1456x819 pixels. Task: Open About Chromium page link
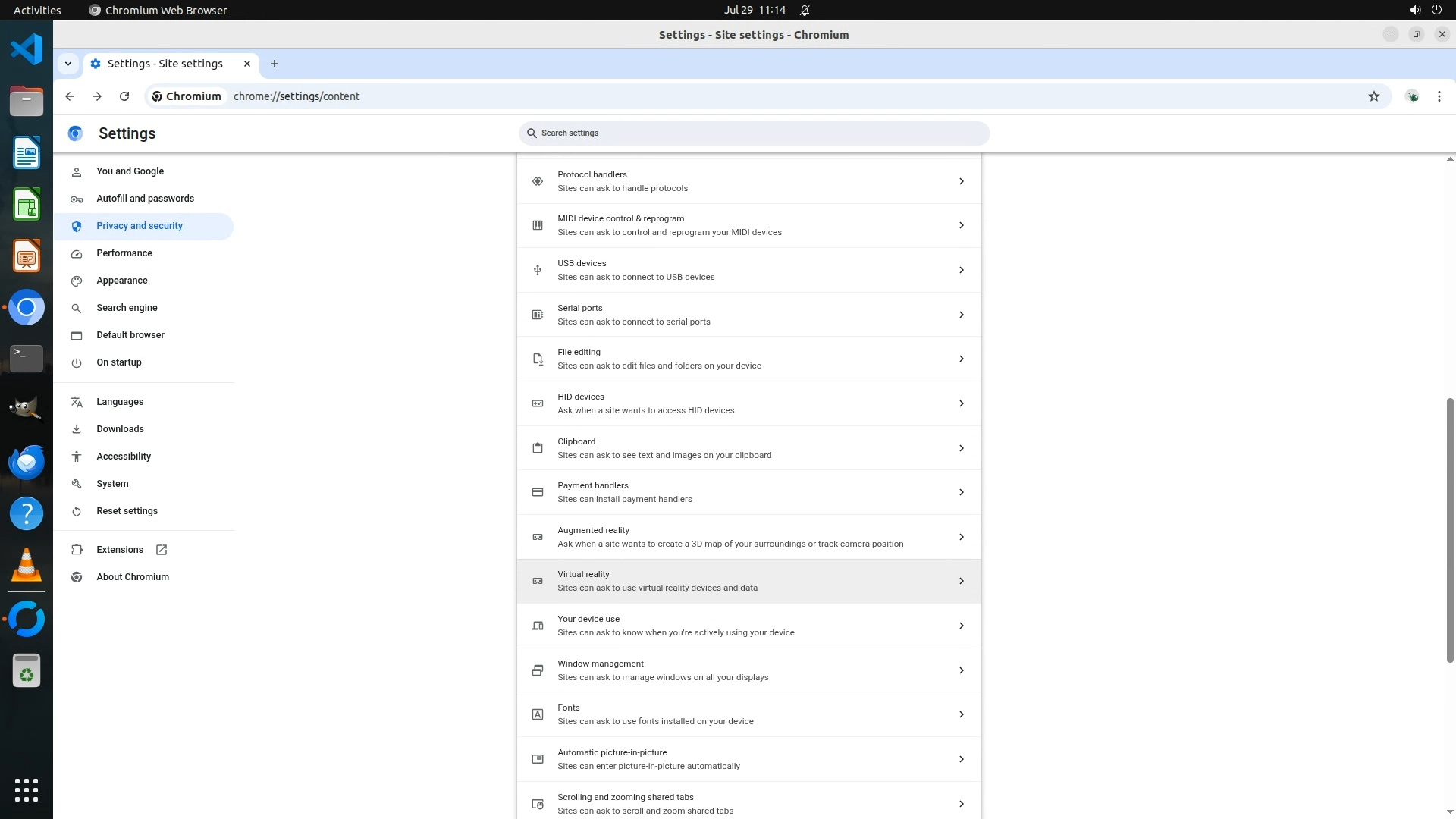pos(133,577)
